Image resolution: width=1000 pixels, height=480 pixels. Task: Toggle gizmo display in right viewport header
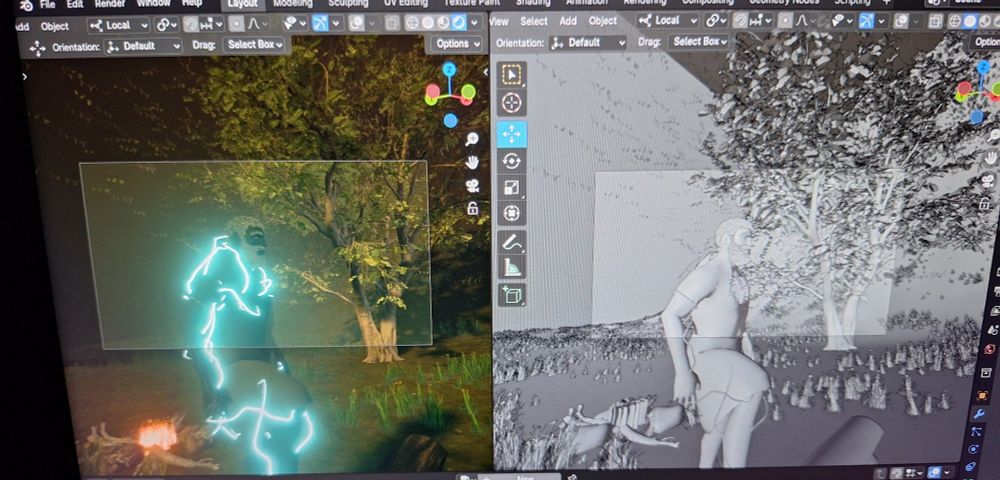866,21
